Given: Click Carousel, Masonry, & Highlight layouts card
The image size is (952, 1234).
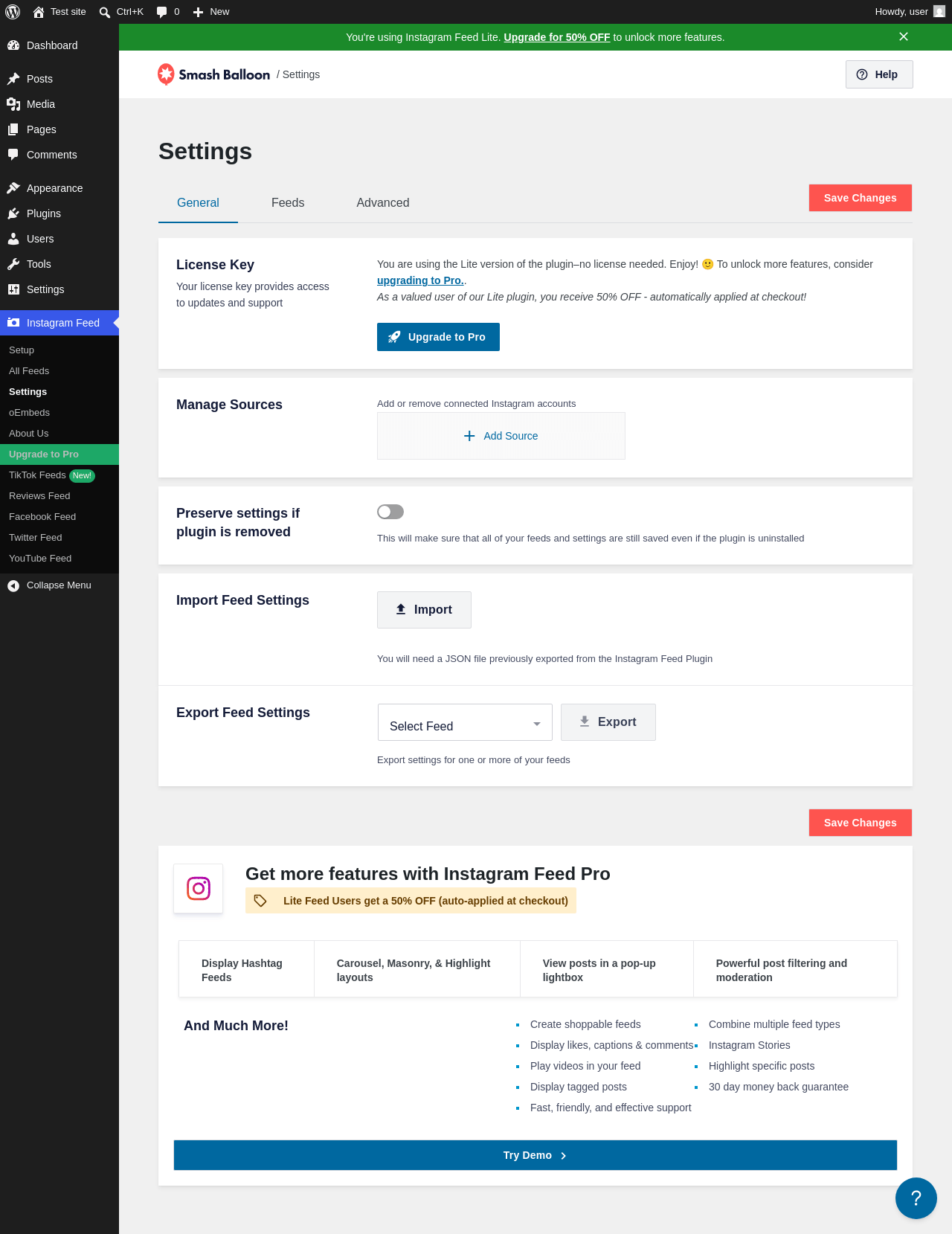Looking at the screenshot, I should click(417, 969).
